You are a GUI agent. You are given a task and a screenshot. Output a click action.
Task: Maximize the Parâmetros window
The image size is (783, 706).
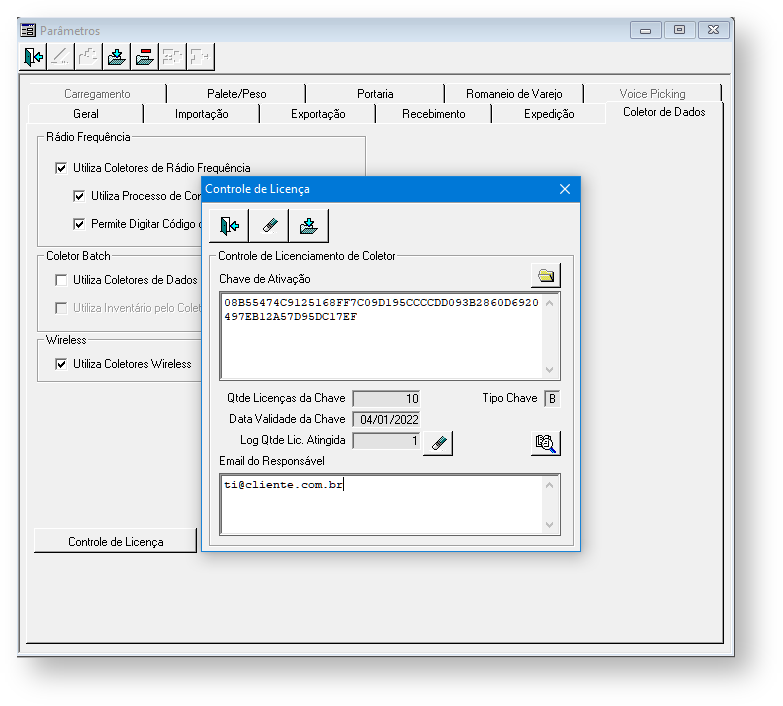680,30
